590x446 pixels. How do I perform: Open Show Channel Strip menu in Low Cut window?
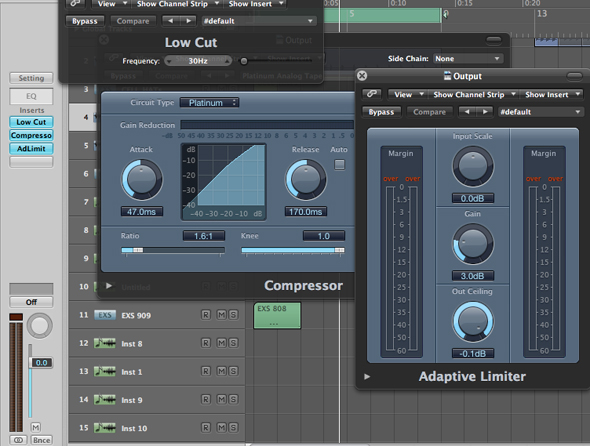(x=177, y=4)
